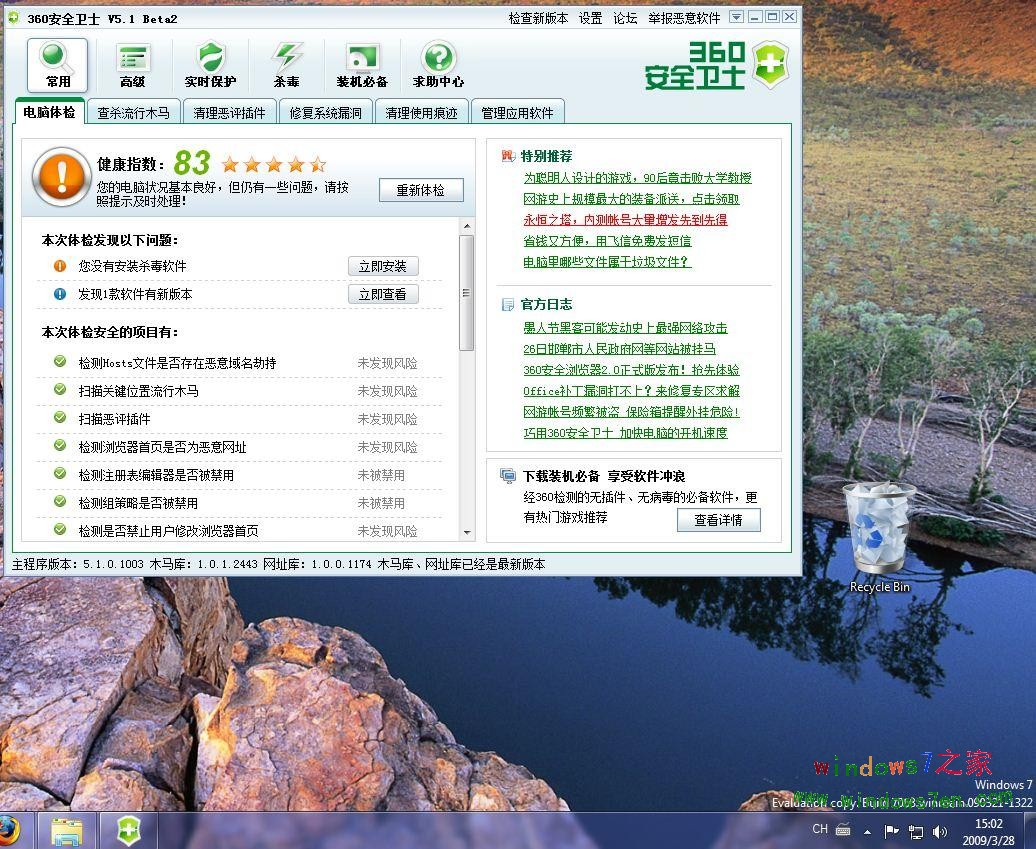
Task: Click the 360安全卫士 shield logo
Action: 768,64
